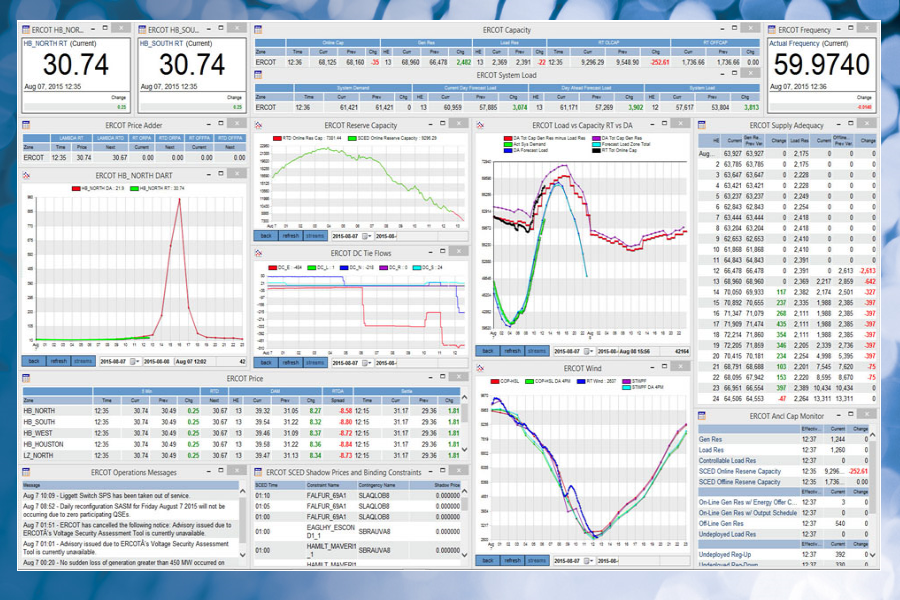The width and height of the screenshot is (900, 600).
Task: Click the ERCOT HB_NORTH RT panel table icon
Action: (x=26, y=29)
